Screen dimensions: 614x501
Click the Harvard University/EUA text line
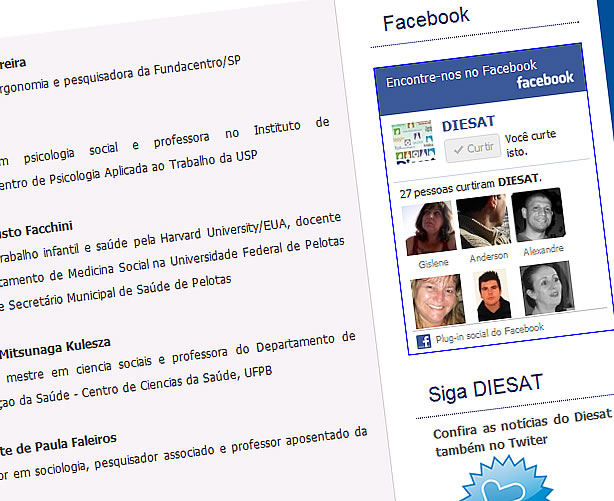coord(170,237)
